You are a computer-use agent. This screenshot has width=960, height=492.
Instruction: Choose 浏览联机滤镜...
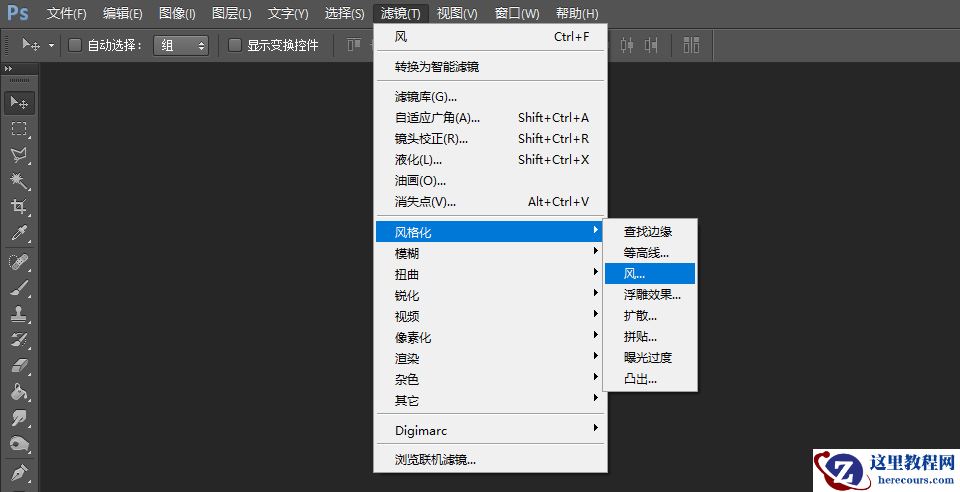[491, 460]
